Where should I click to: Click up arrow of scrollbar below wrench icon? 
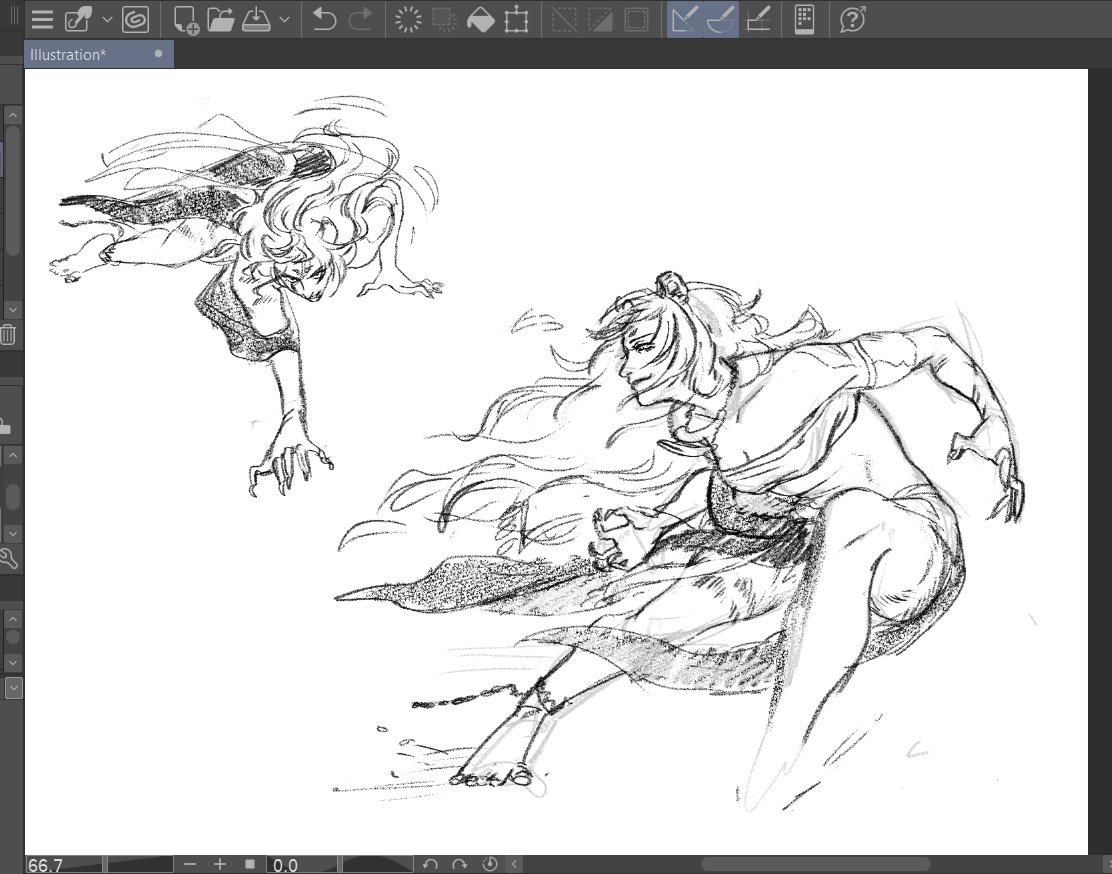(x=13, y=619)
